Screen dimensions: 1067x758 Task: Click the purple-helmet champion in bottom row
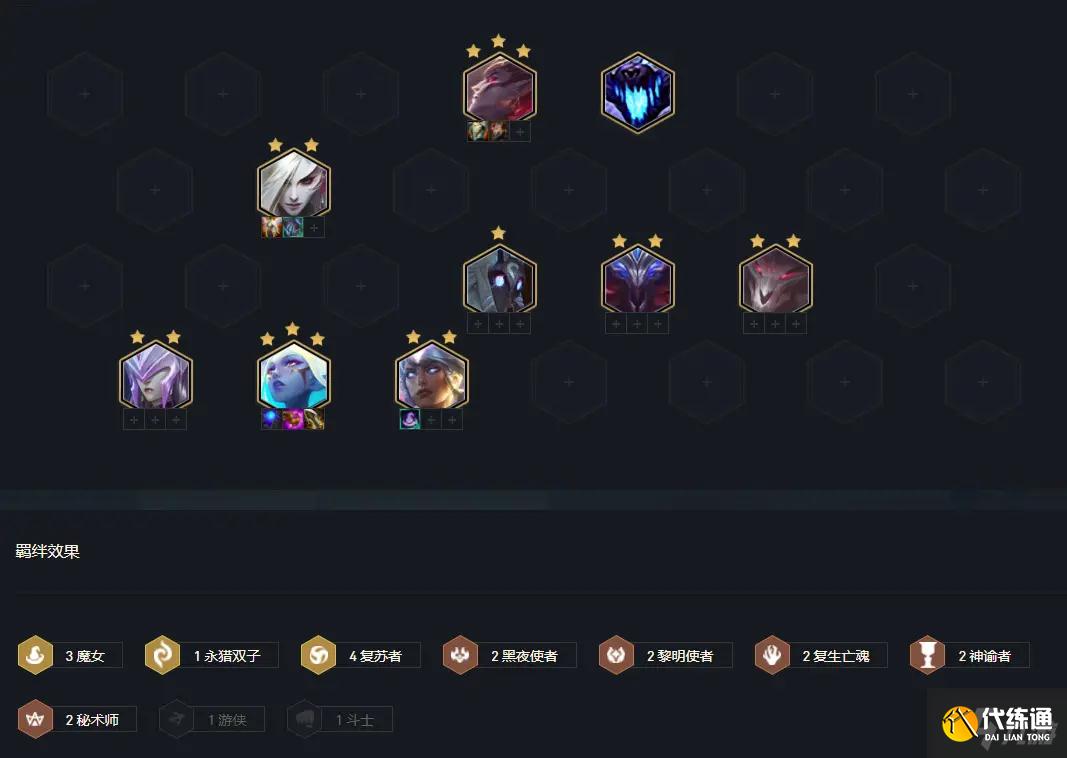pos(156,377)
